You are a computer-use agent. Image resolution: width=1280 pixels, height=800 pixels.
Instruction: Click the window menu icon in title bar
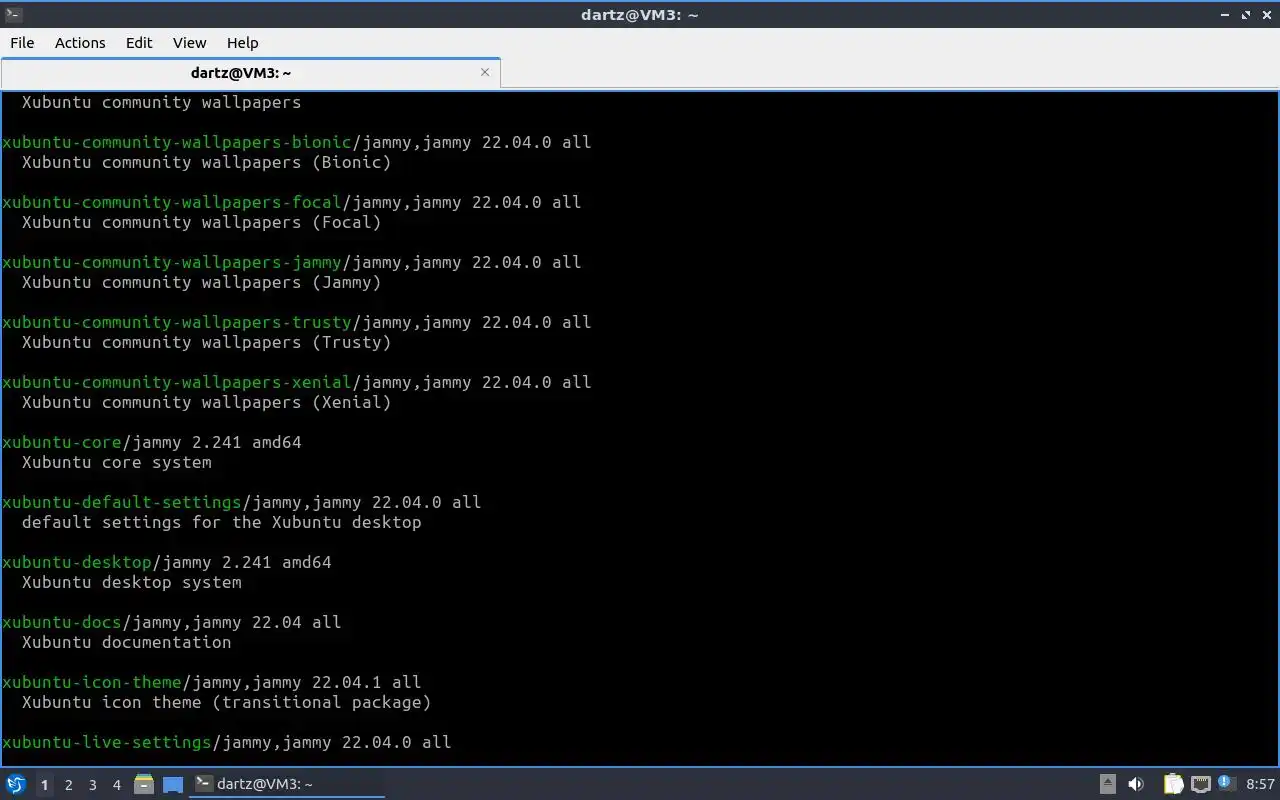pos(13,15)
